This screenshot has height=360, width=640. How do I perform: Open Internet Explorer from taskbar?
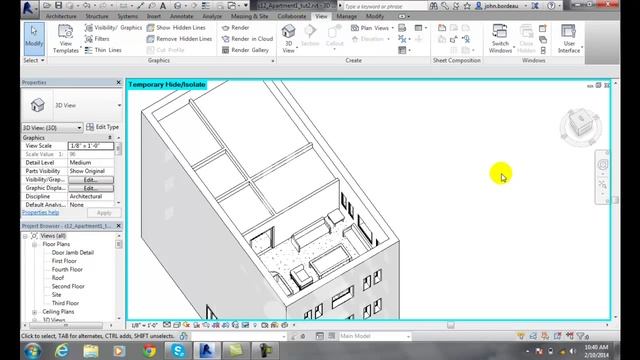pyautogui.click(x=62, y=351)
